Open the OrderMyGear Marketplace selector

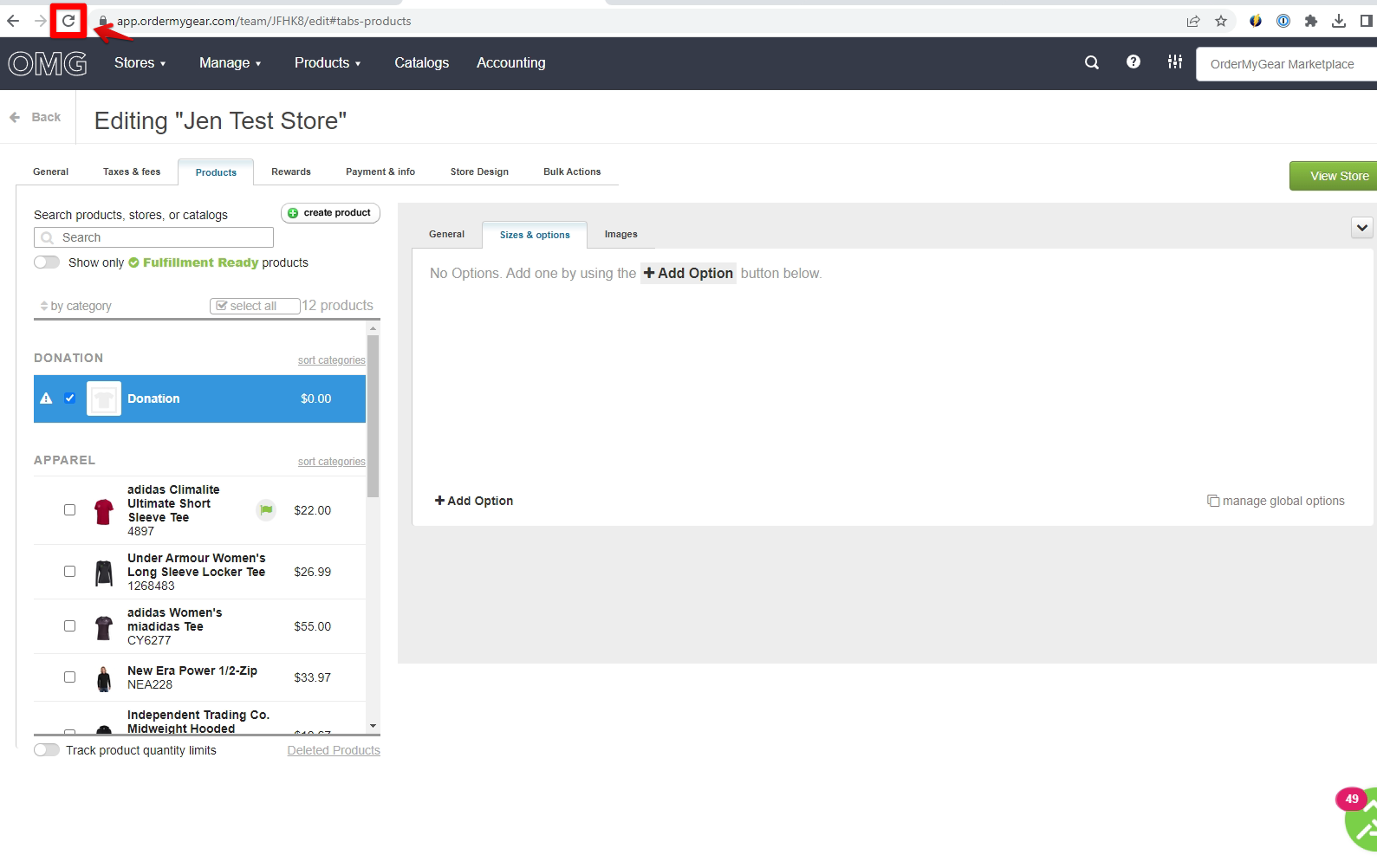[1286, 64]
